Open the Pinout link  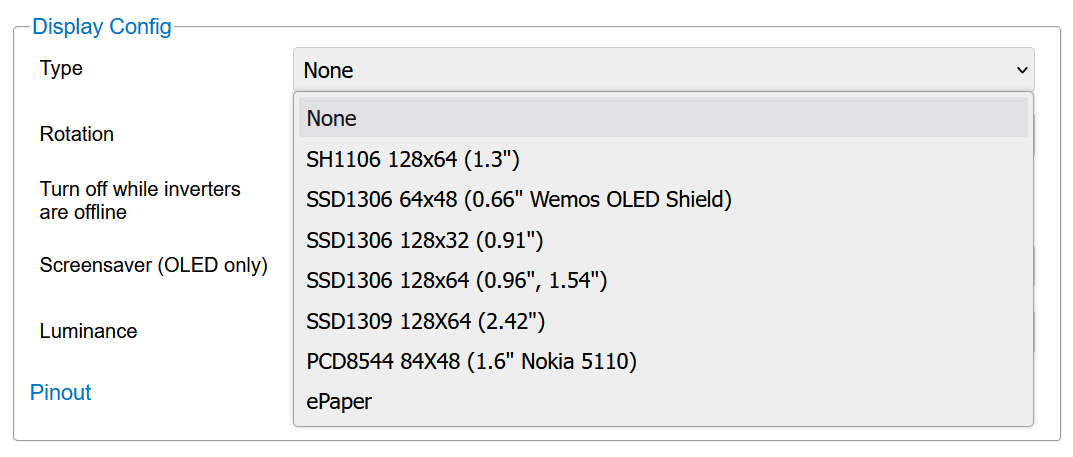[61, 393]
